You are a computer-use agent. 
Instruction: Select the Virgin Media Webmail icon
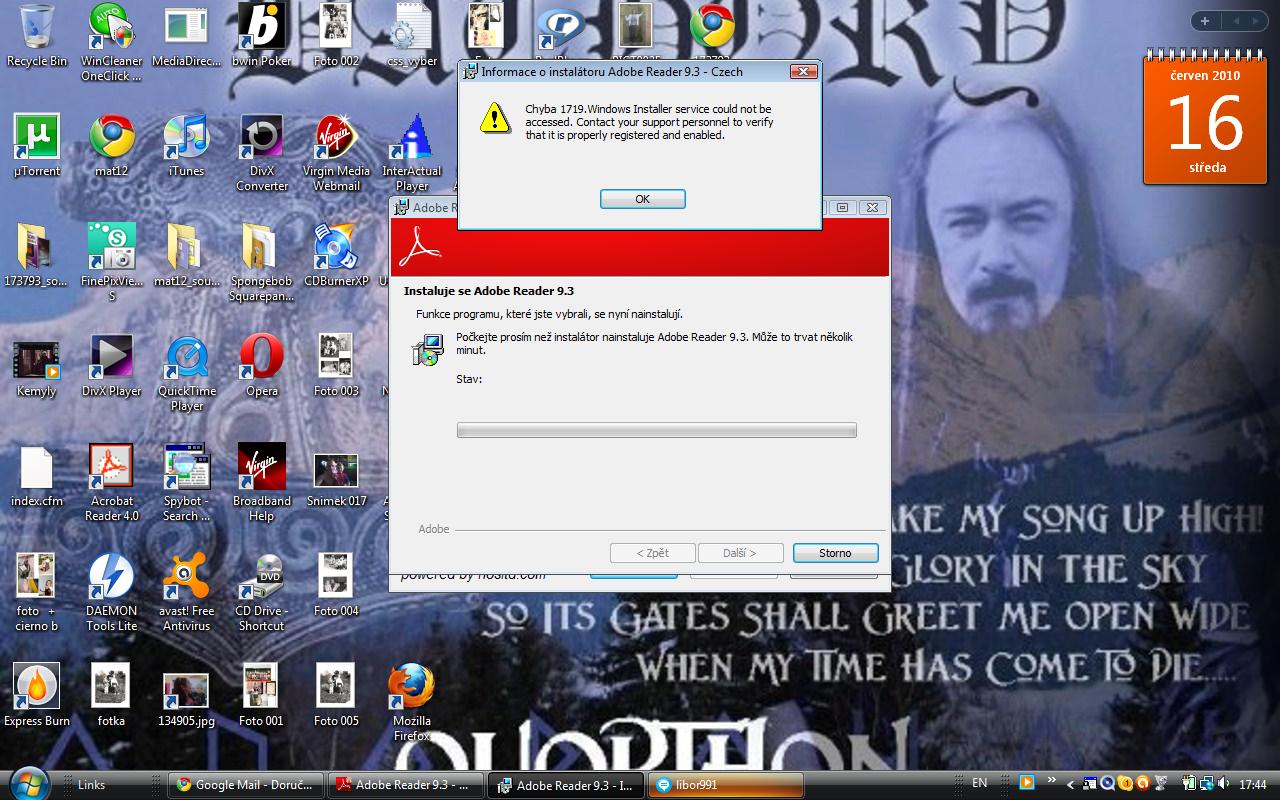pos(336,153)
